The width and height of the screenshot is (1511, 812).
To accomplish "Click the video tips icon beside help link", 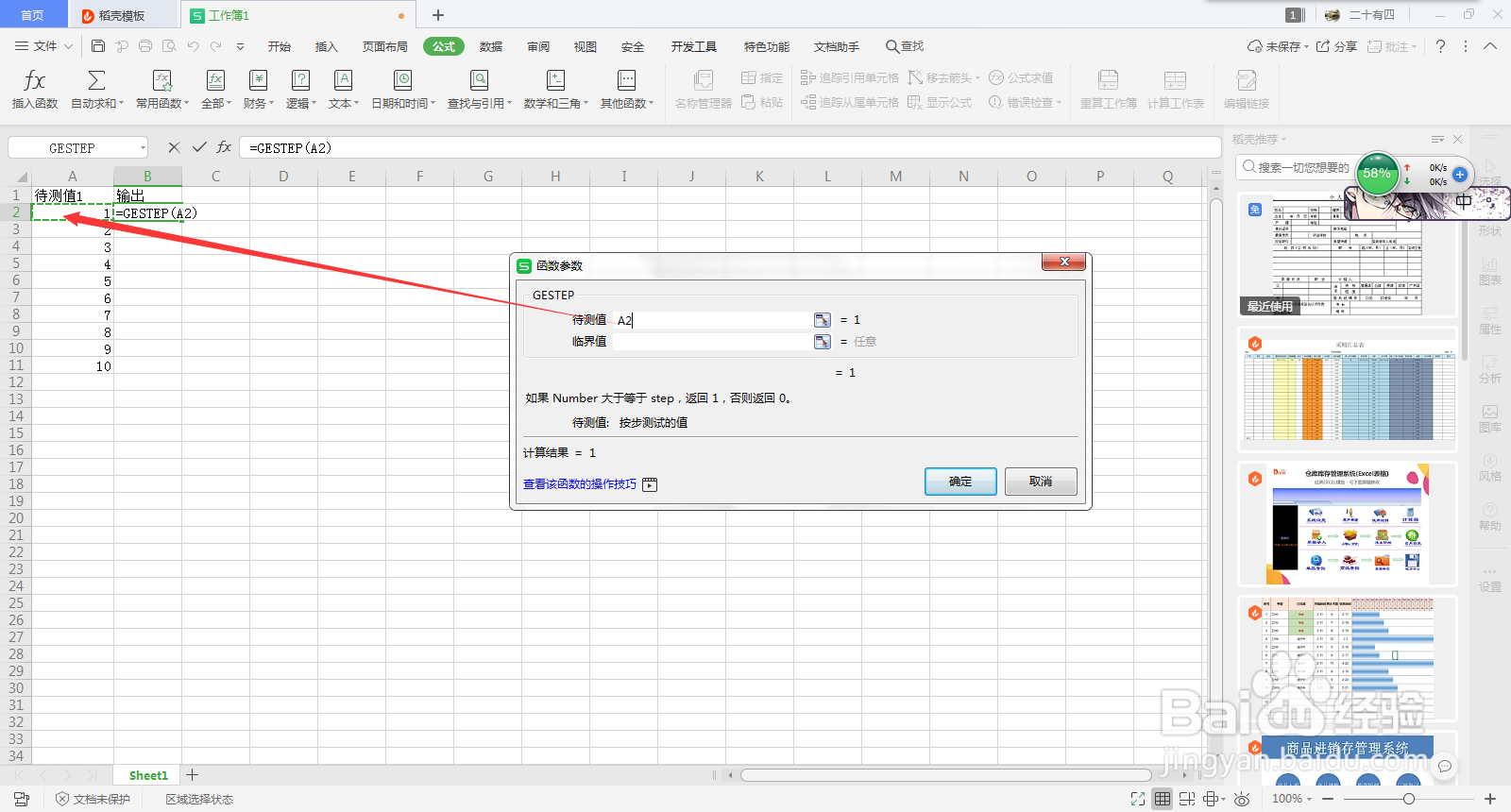I will (650, 484).
